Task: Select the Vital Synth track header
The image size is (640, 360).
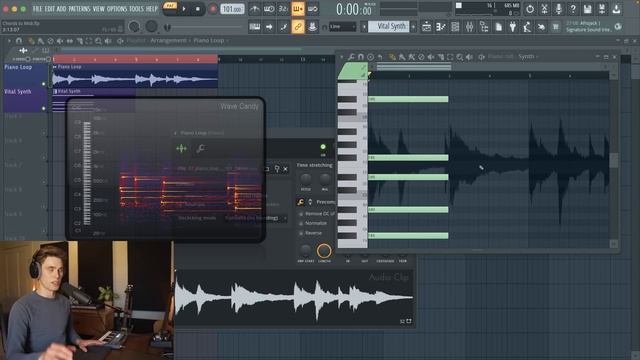Action: pos(25,100)
